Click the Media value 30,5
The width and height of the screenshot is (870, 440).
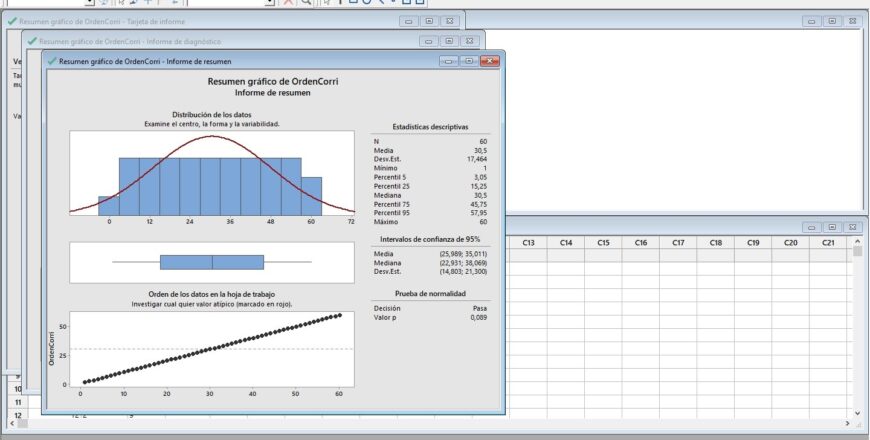pos(480,150)
